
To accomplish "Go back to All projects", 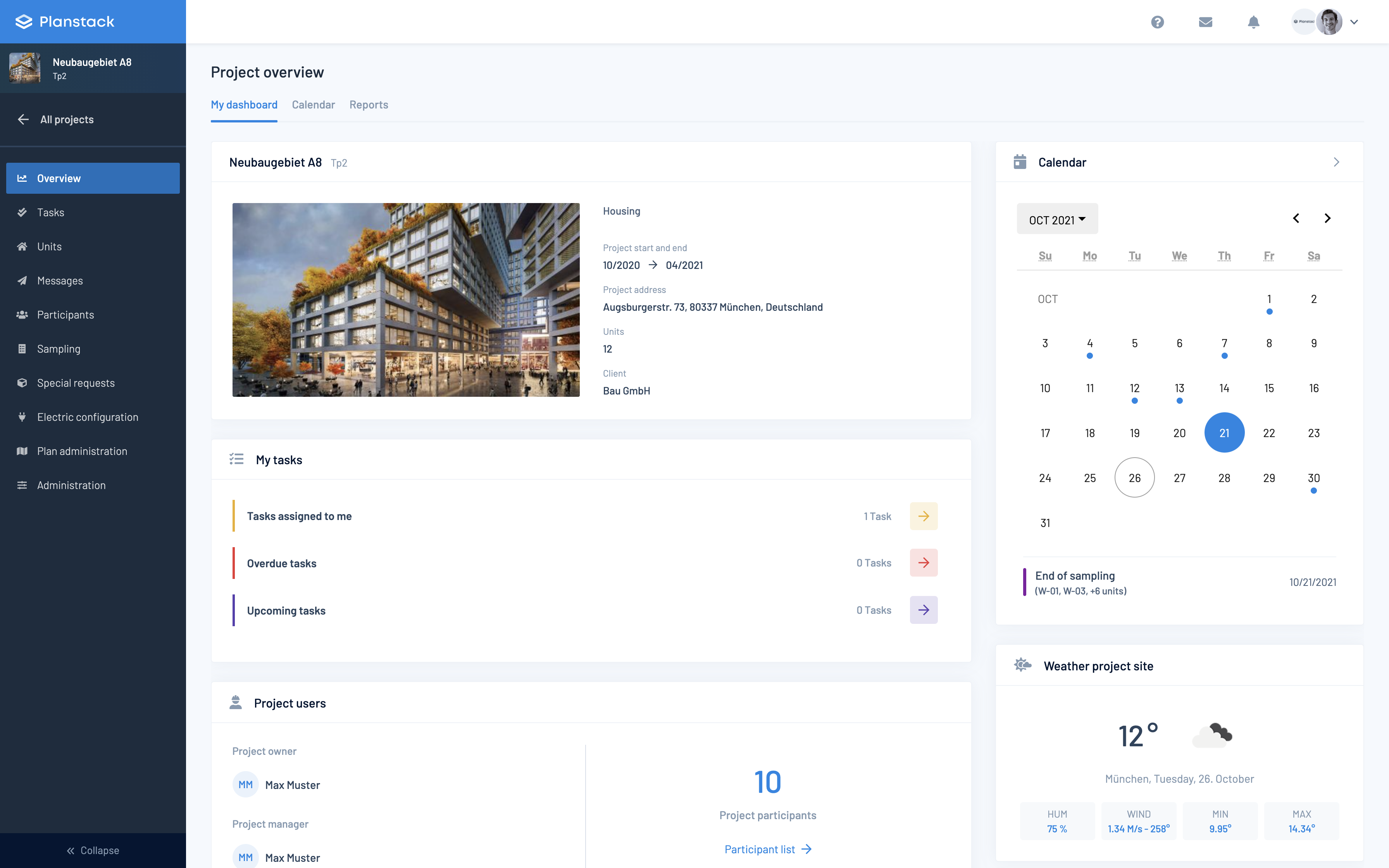I will [x=67, y=119].
